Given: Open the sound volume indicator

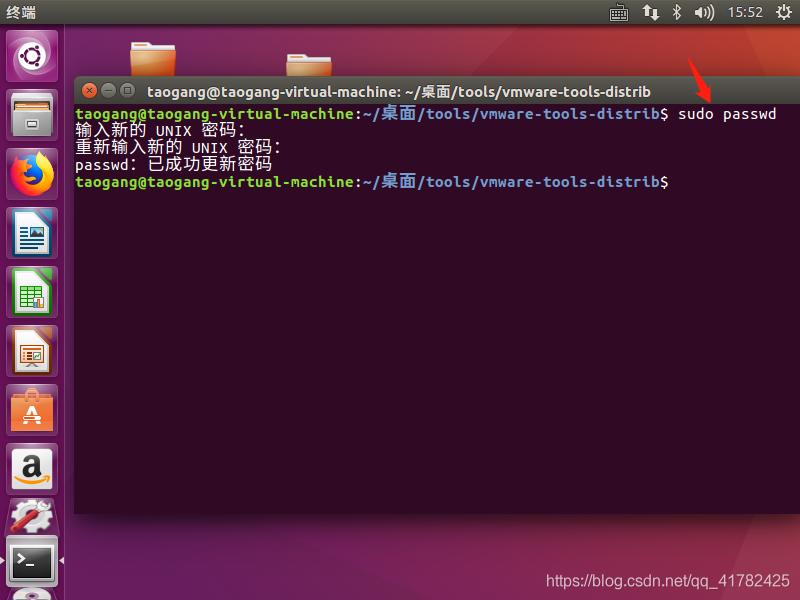Looking at the screenshot, I should pos(704,12).
